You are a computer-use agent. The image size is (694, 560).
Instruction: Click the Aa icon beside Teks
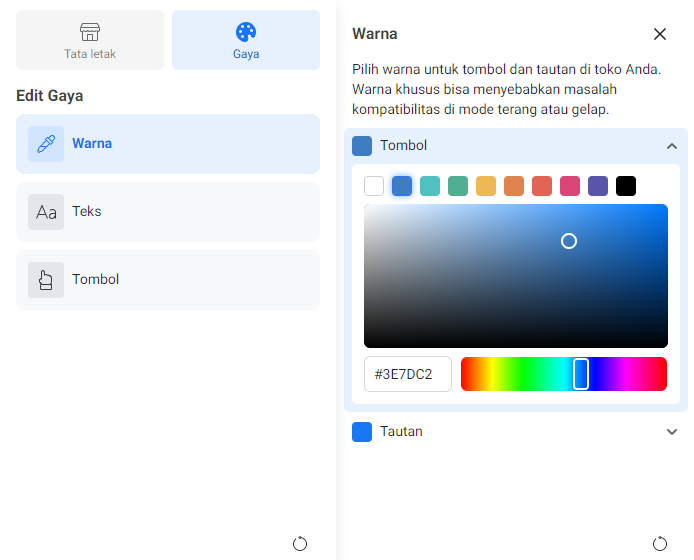[46, 212]
